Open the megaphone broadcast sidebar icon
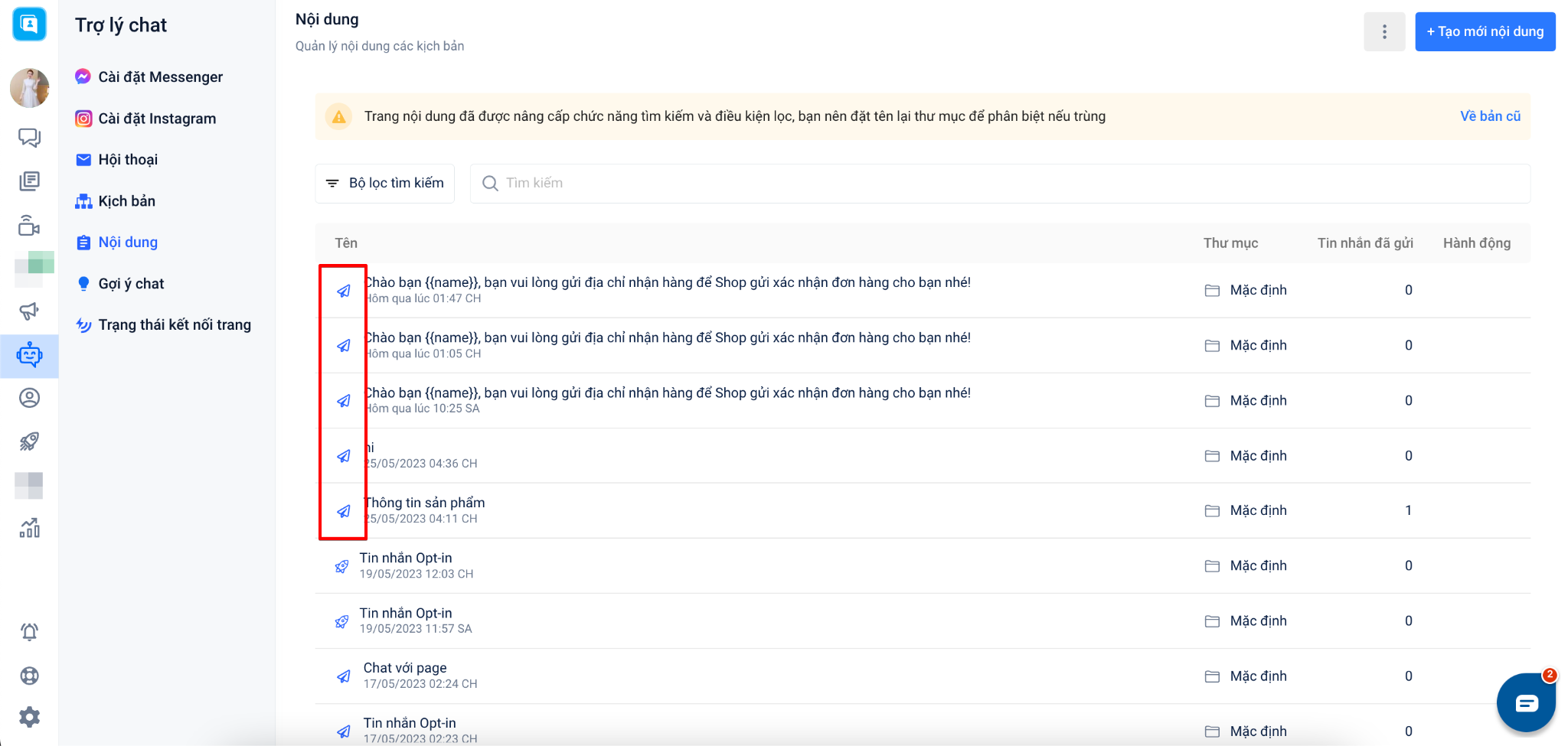1568x746 pixels. point(29,311)
